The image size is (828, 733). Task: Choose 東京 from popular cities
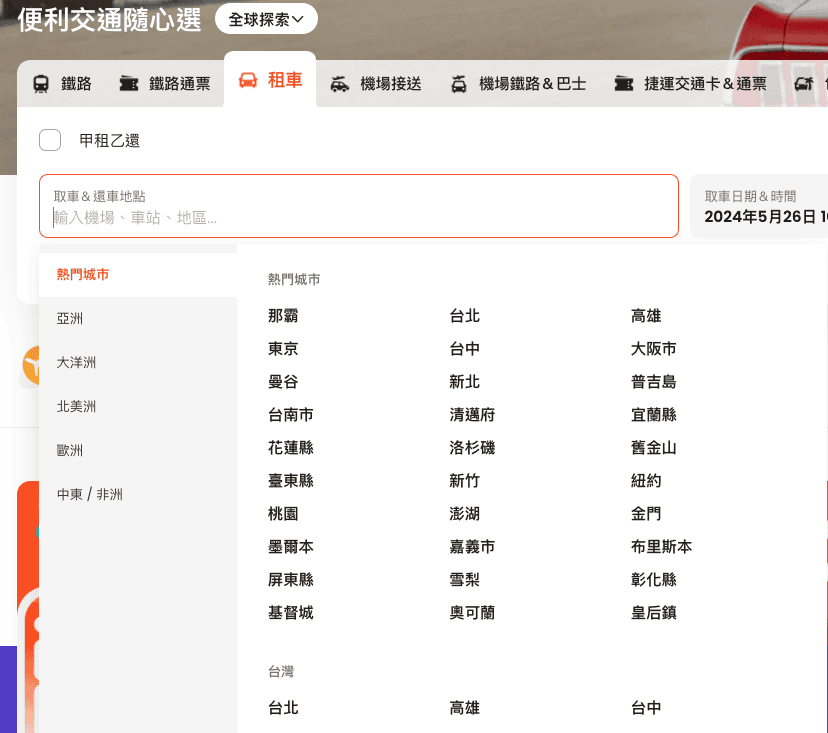click(283, 349)
